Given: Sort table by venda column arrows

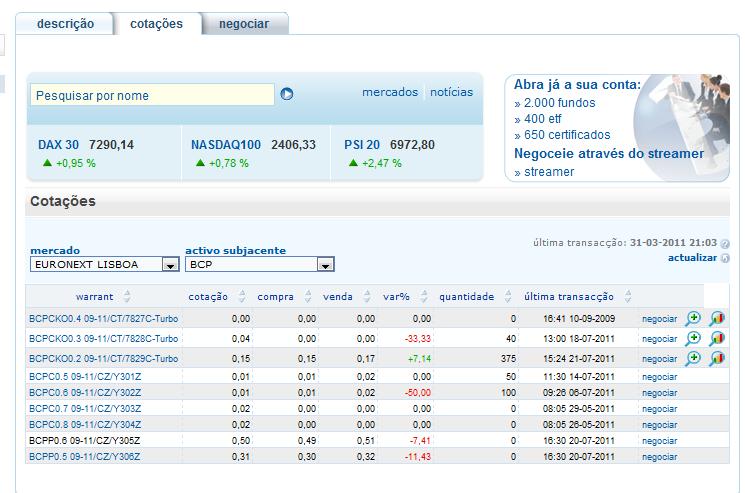Looking at the screenshot, I should pos(367,296).
